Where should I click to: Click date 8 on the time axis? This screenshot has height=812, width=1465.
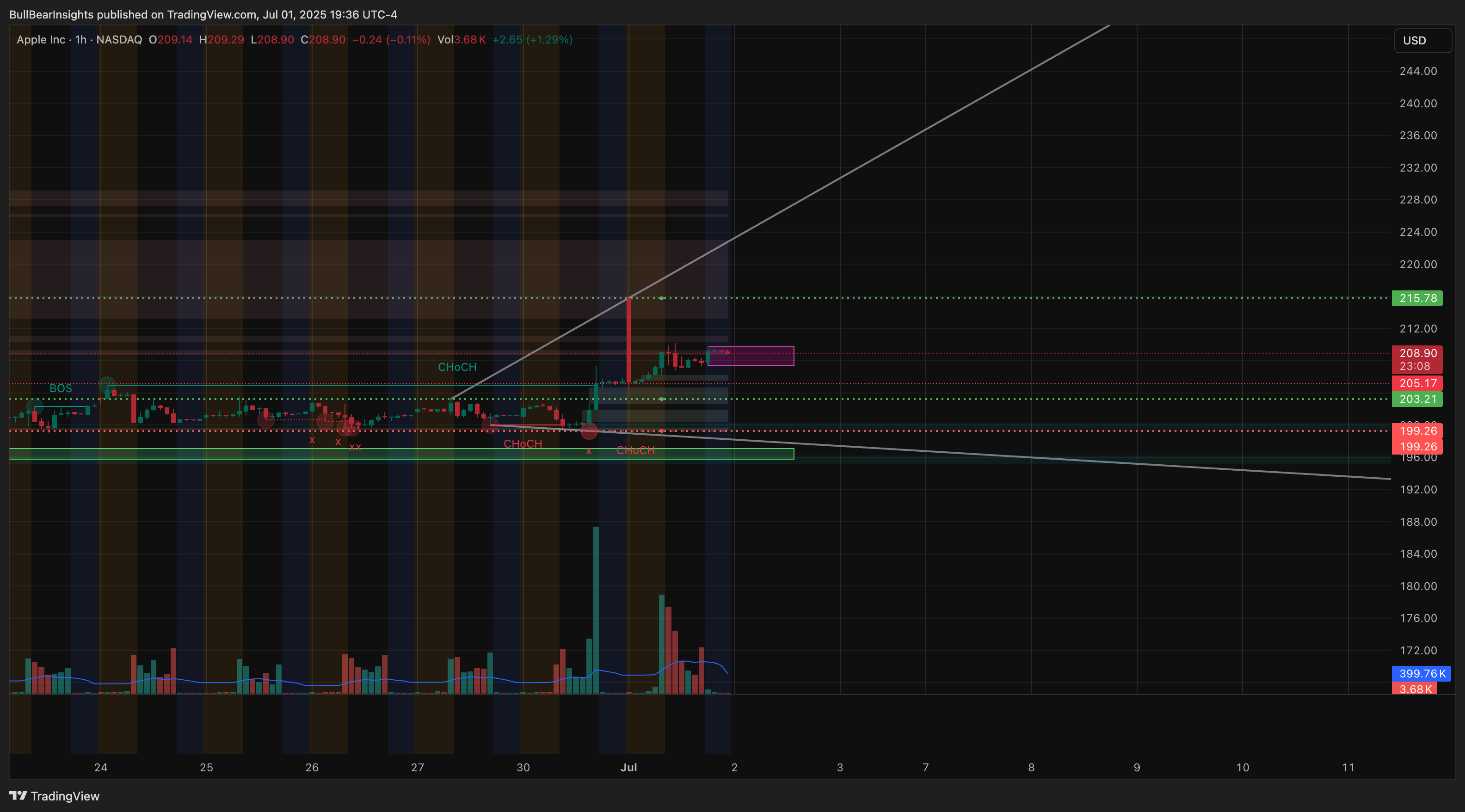(x=1031, y=768)
